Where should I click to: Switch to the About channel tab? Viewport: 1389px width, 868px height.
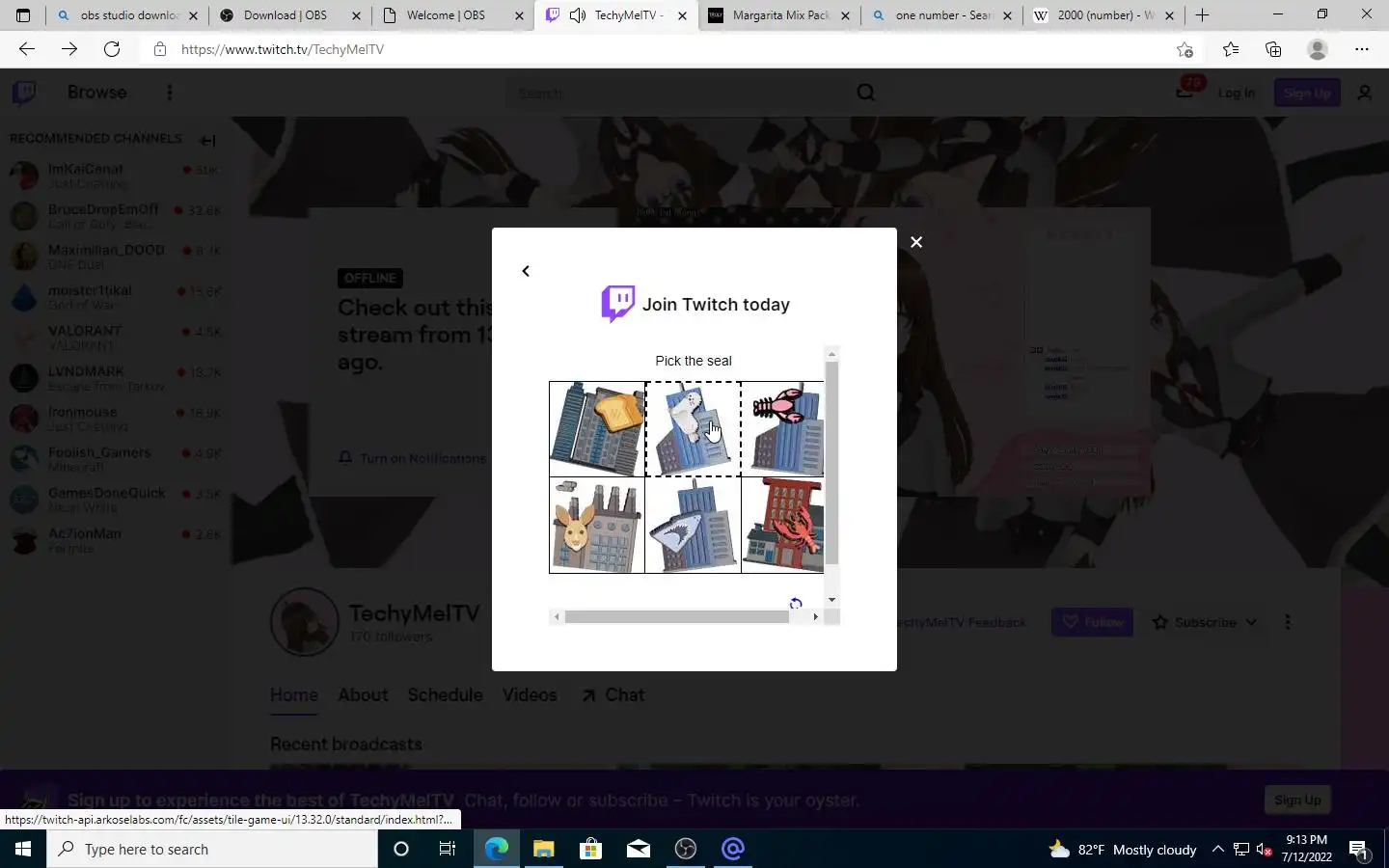pos(363,695)
